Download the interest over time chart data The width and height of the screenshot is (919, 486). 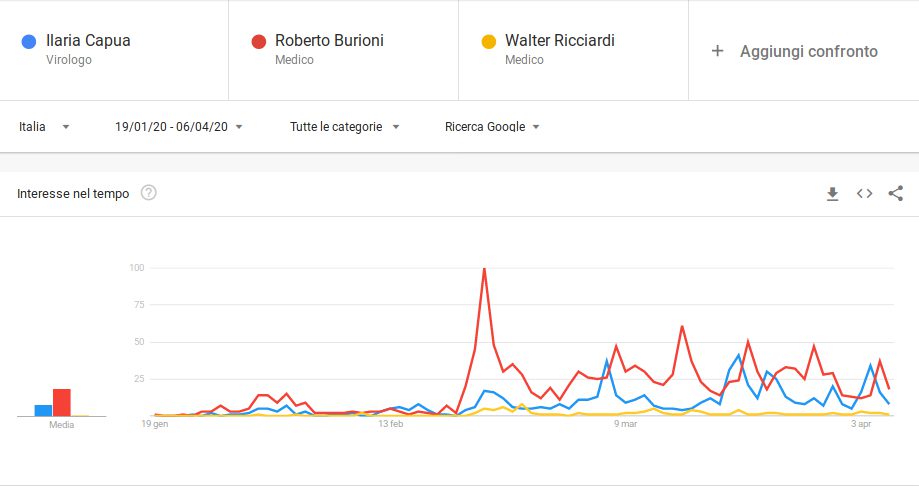[x=832, y=194]
